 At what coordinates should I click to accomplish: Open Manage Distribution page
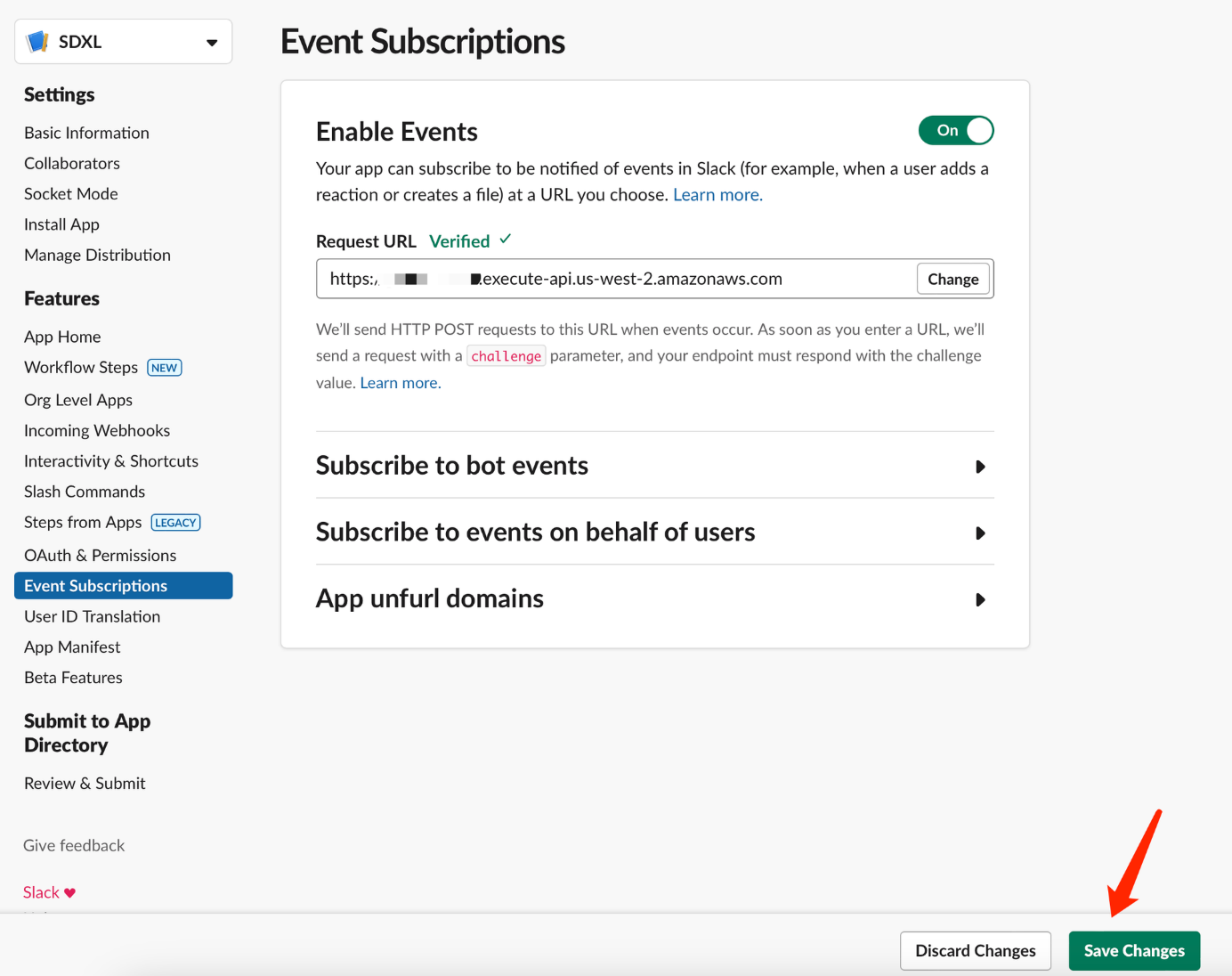[97, 255]
